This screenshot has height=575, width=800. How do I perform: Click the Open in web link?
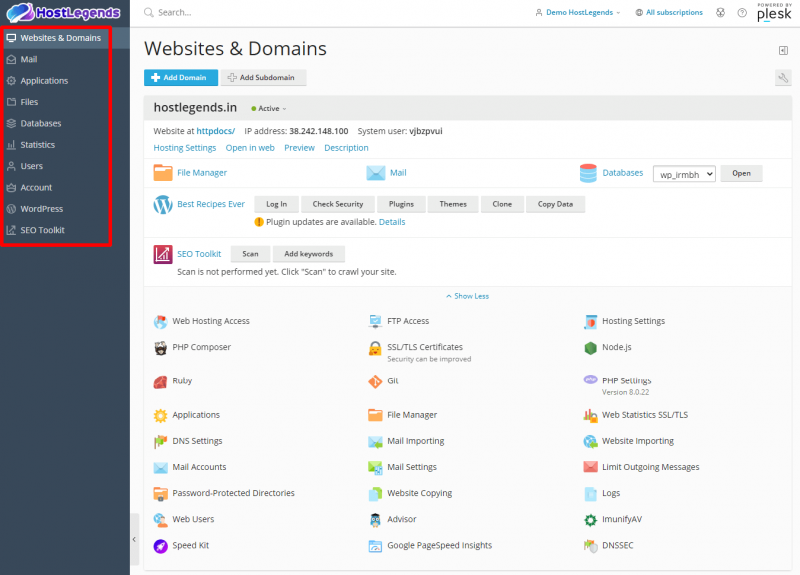(250, 148)
